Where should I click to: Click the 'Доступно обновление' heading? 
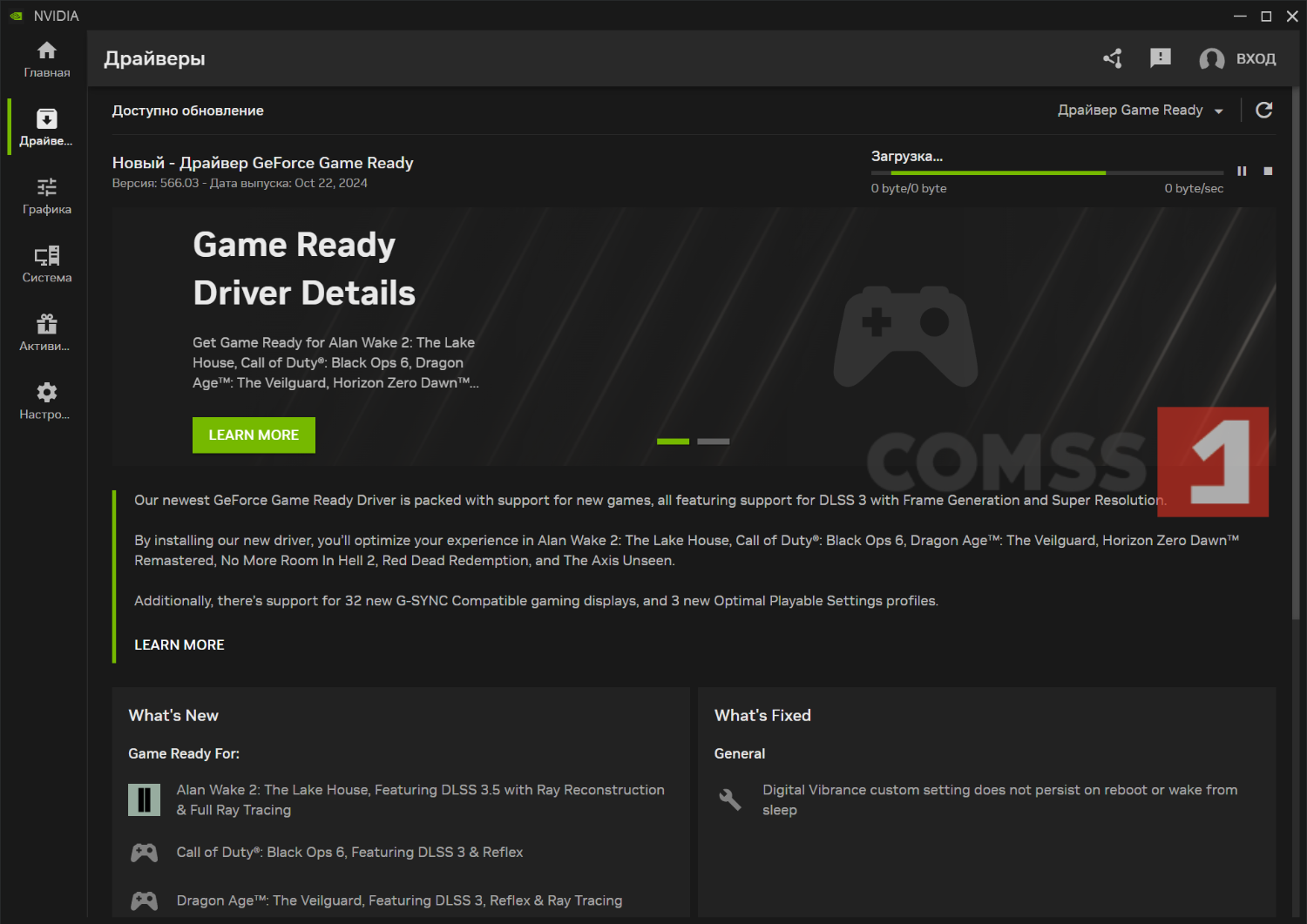pyautogui.click(x=188, y=111)
